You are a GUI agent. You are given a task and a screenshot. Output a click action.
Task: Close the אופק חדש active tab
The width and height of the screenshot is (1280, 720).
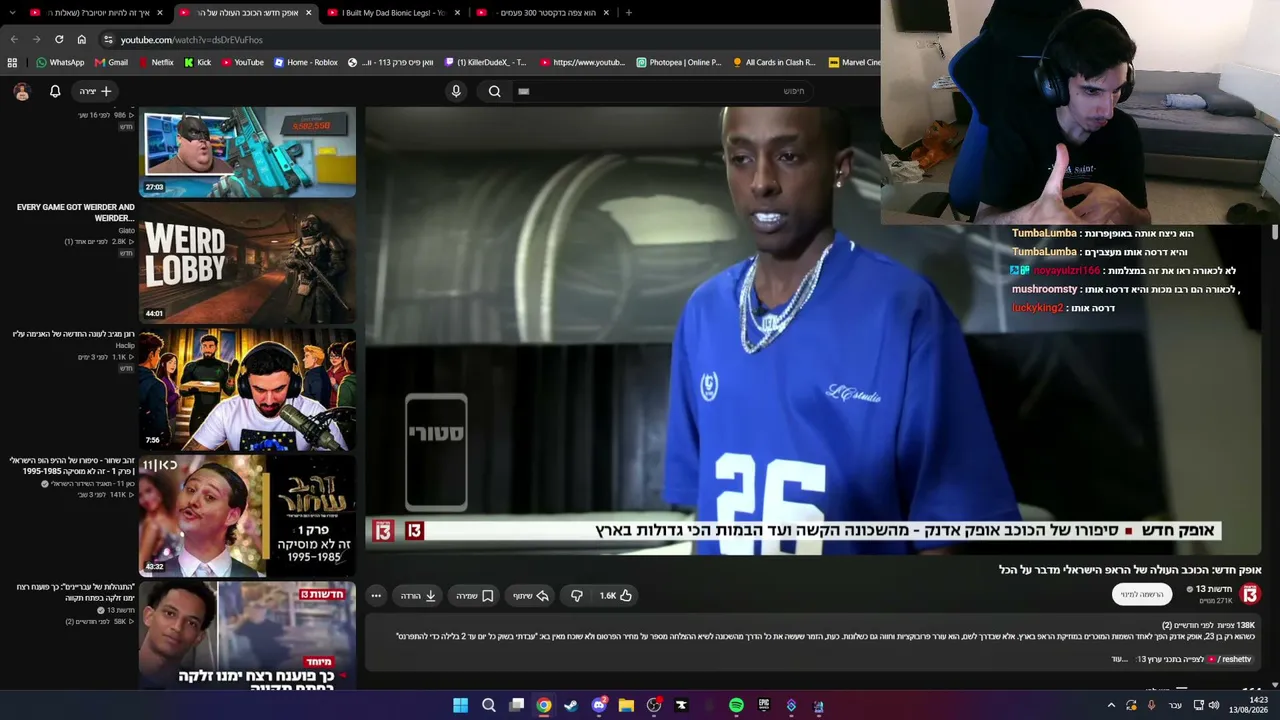click(x=308, y=13)
